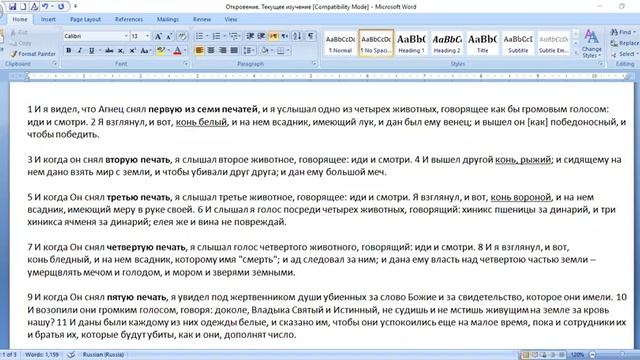The width and height of the screenshot is (640, 360).
Task: Click Grow Font icon
Action: click(158, 36)
